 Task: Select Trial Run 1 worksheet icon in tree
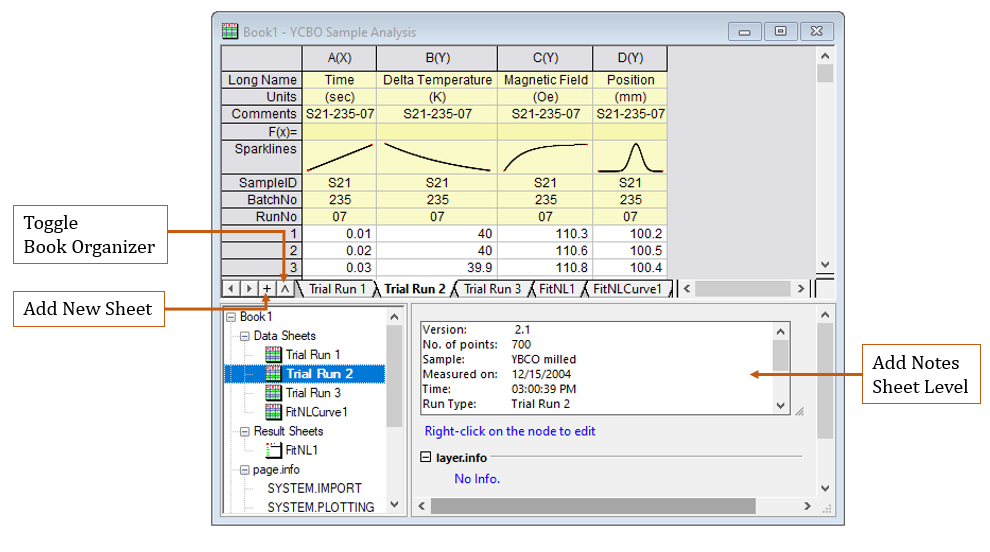(x=273, y=355)
